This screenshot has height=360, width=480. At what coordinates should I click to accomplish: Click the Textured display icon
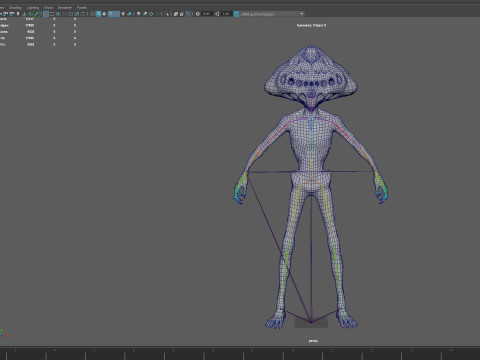[117, 14]
